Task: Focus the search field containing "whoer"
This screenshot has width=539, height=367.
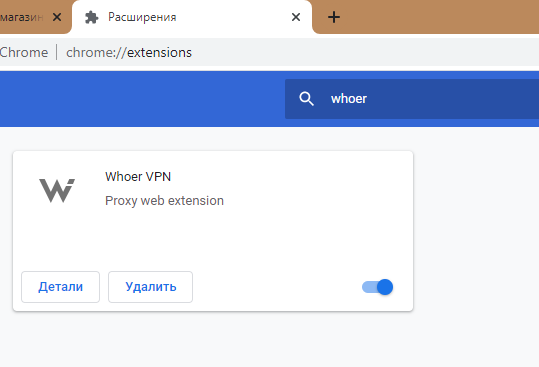Action: click(x=412, y=99)
